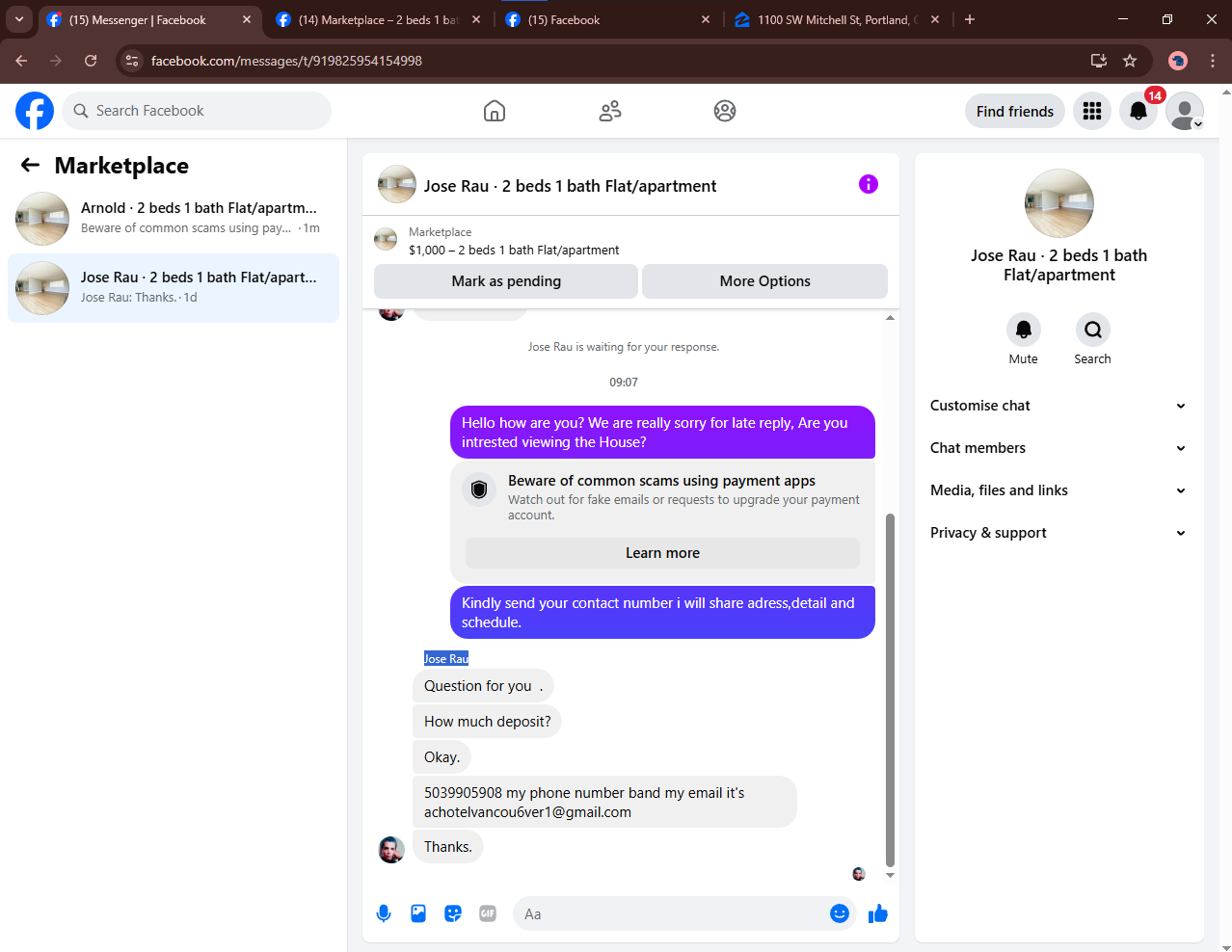Viewport: 1232px width, 952px height.
Task: Expand Media, files and links section
Action: click(x=1058, y=490)
